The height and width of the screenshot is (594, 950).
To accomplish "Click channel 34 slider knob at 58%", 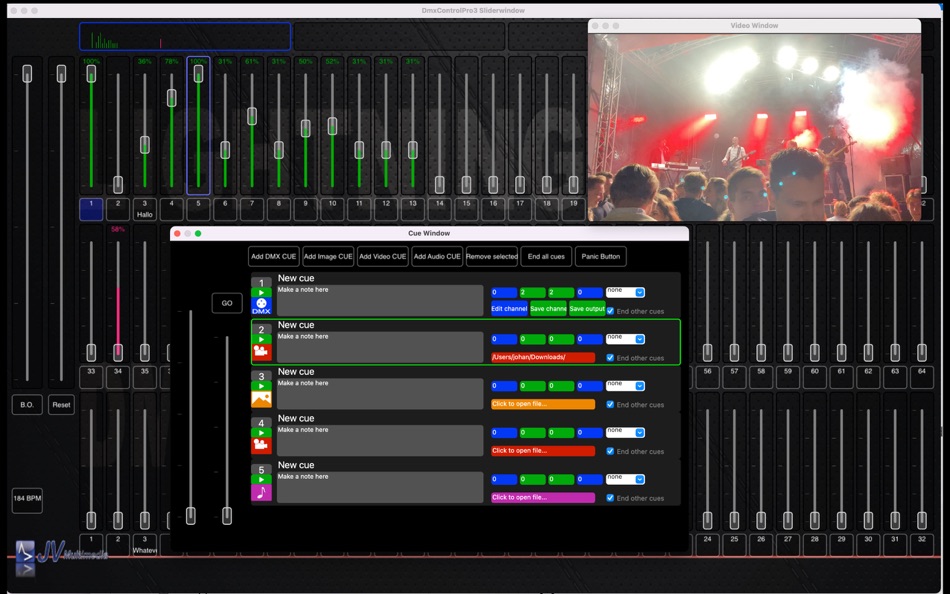I will click(x=118, y=352).
